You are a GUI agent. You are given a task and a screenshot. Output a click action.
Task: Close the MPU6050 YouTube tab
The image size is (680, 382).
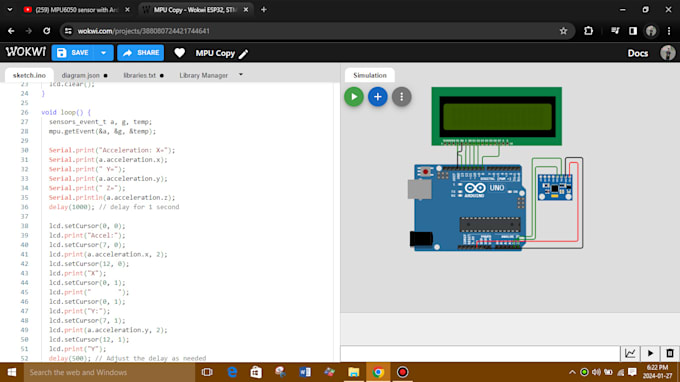click(127, 10)
